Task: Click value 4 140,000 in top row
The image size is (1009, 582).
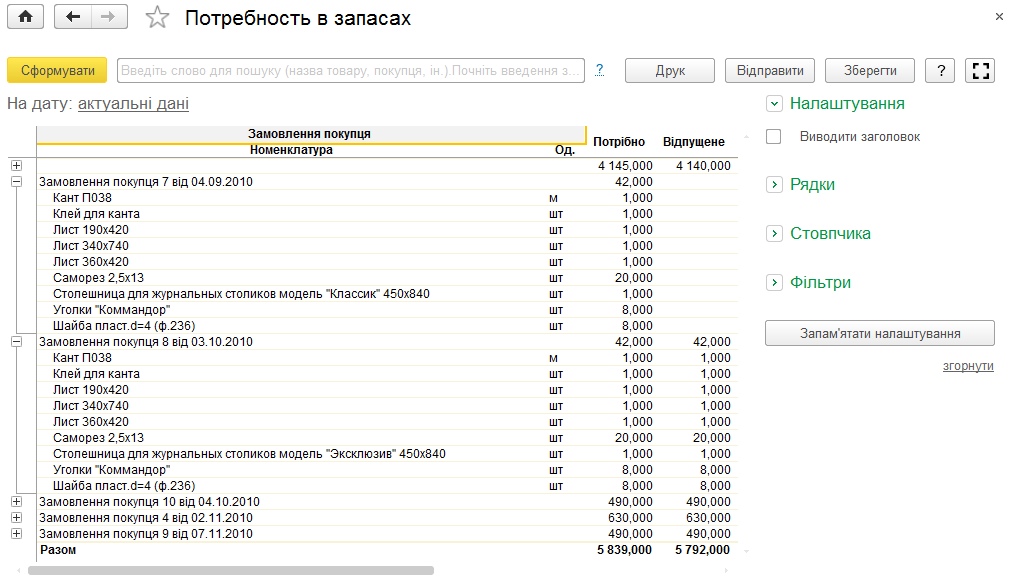Action: coord(703,165)
